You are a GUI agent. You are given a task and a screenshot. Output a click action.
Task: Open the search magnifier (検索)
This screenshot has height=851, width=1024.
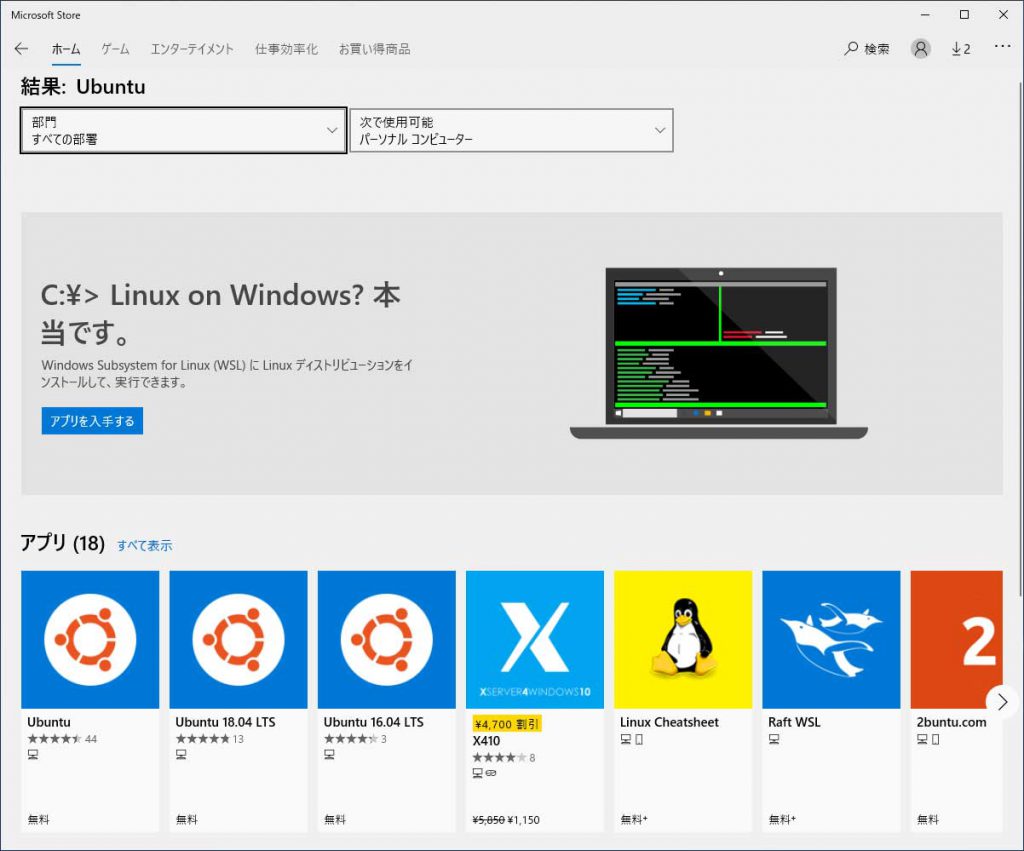(867, 49)
